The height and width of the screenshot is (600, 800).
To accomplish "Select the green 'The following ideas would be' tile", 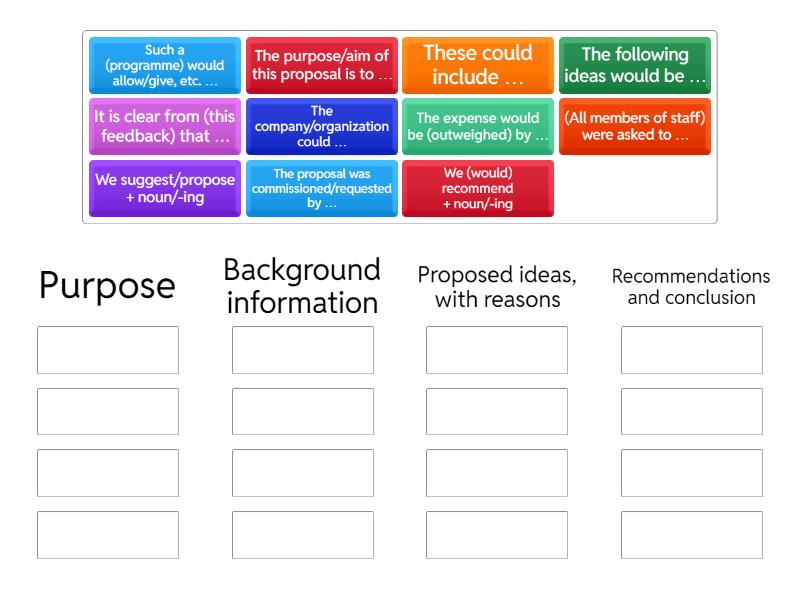I will (634, 66).
